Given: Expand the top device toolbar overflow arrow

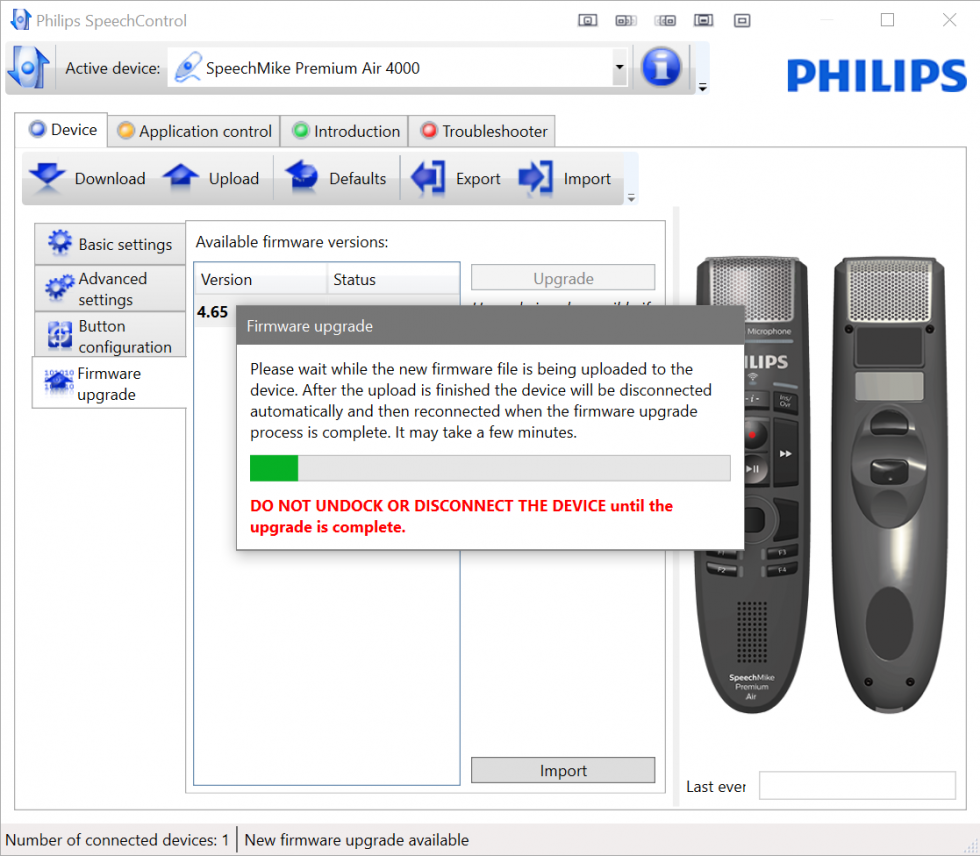Looking at the screenshot, I should (702, 88).
